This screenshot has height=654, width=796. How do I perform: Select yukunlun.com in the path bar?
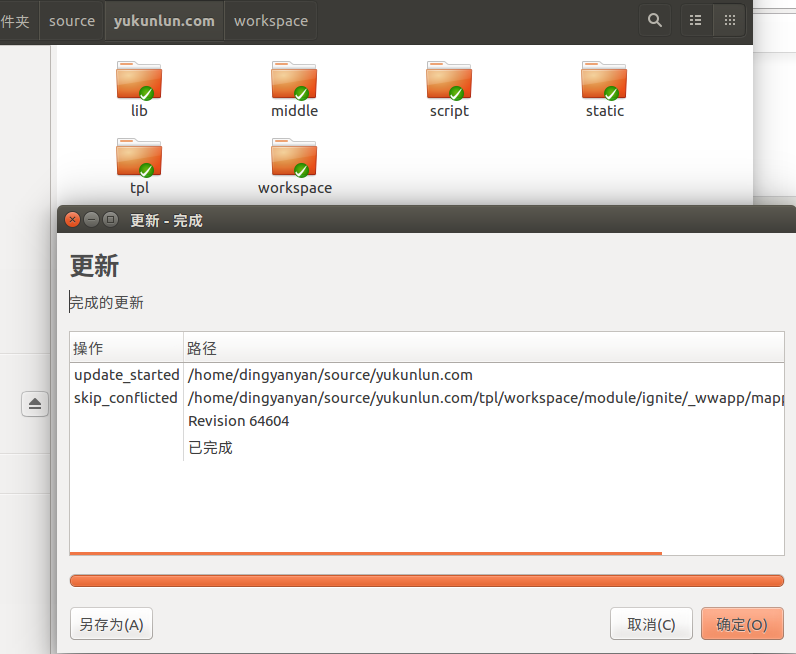pos(164,21)
